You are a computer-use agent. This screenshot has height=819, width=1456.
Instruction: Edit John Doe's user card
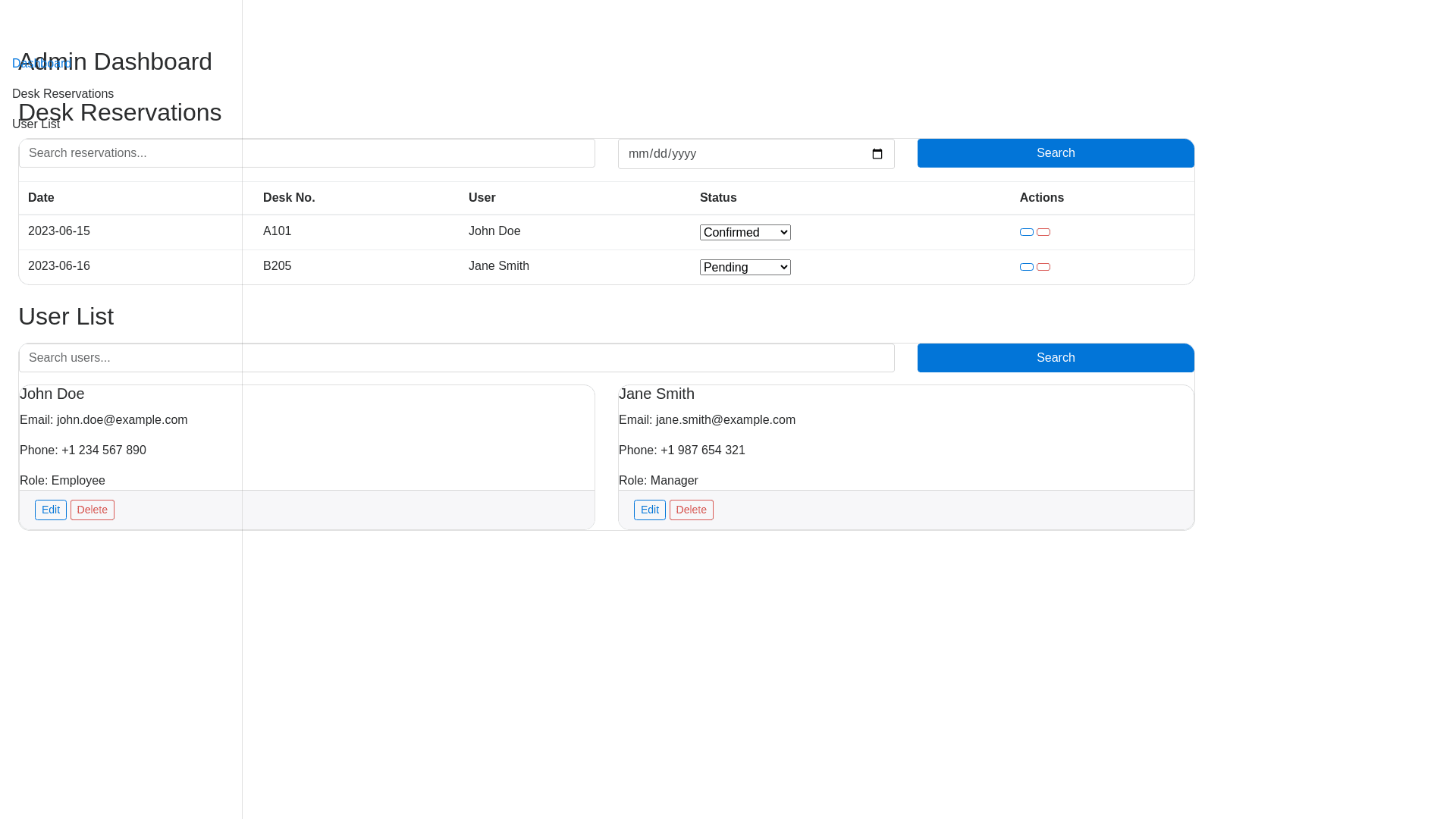(x=51, y=510)
